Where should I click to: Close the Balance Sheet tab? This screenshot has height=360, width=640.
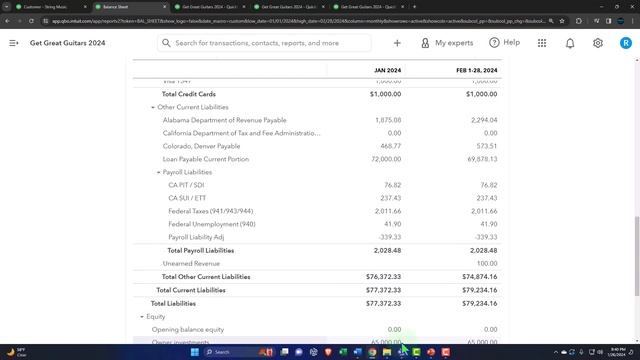pos(164,7)
